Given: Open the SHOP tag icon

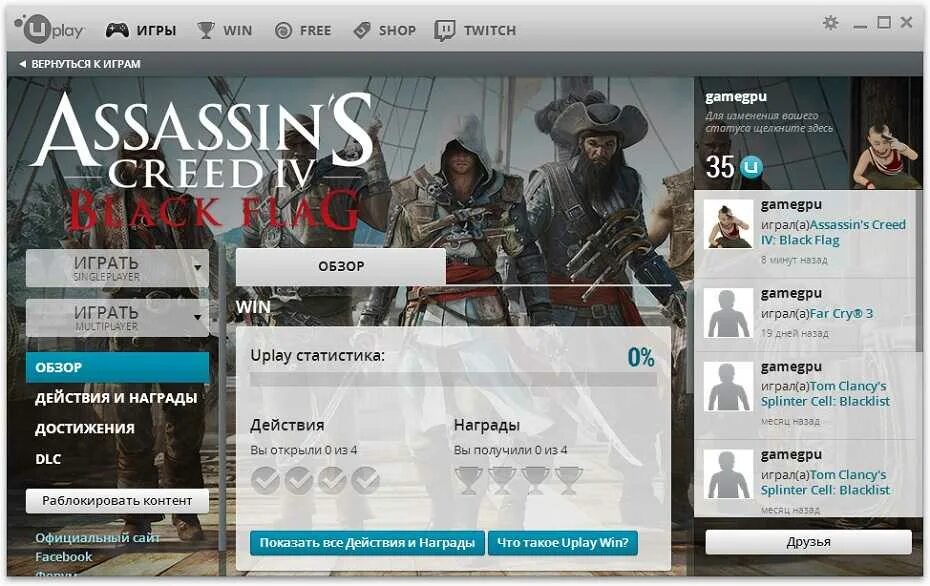Looking at the screenshot, I should pos(362,30).
